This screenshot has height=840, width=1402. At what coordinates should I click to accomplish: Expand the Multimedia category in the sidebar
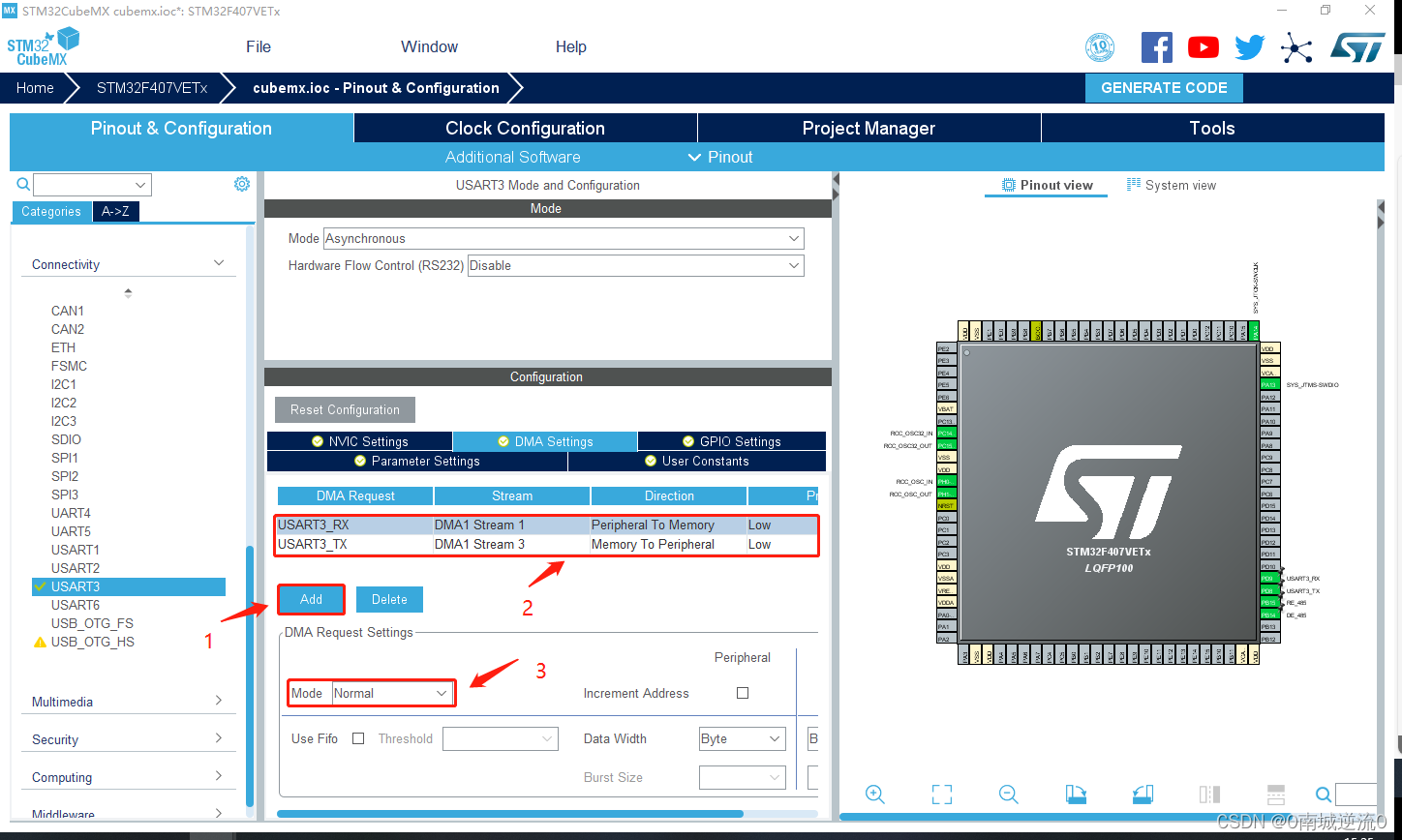(128, 701)
